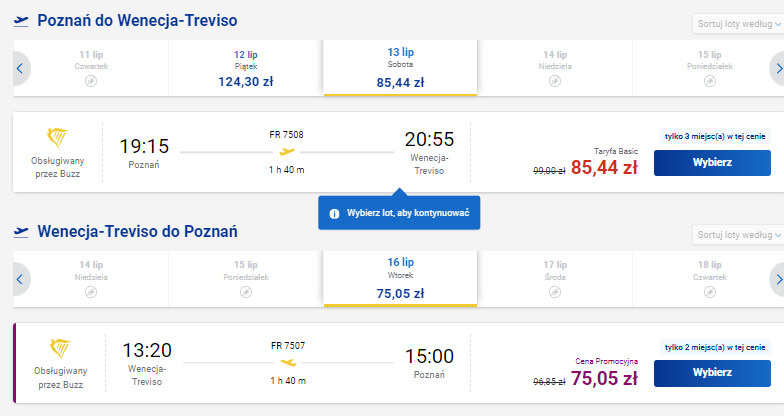
Task: Click the FR 7507 flight plane icon
Action: pos(288,362)
